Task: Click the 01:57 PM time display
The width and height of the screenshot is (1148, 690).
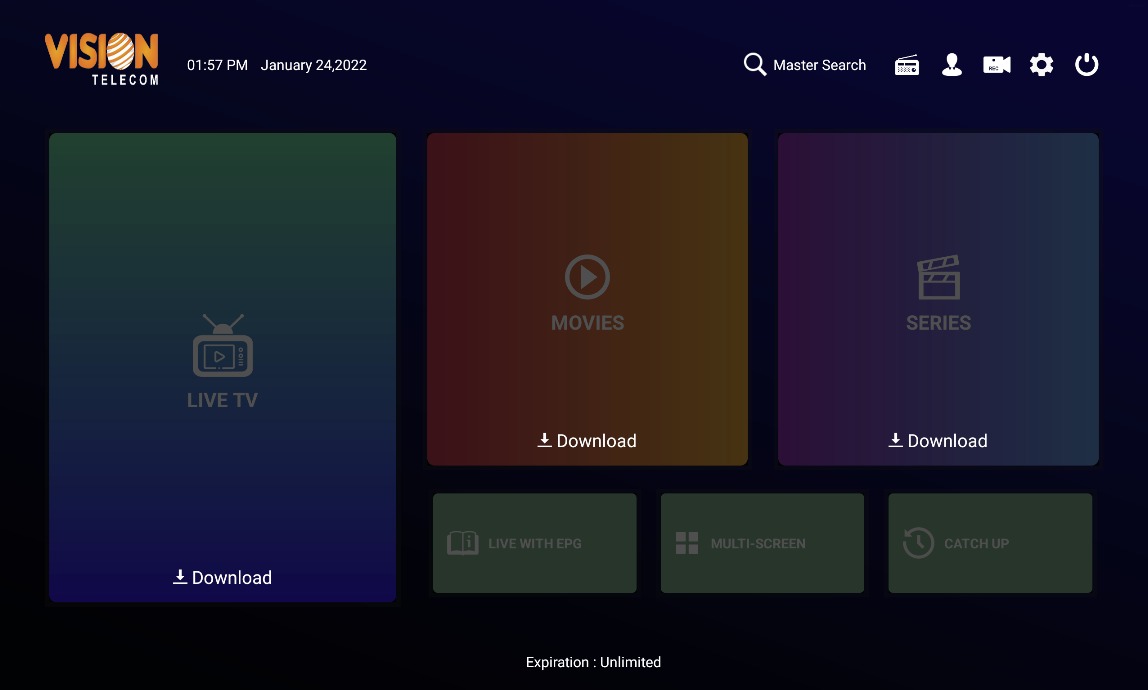Action: [x=217, y=65]
